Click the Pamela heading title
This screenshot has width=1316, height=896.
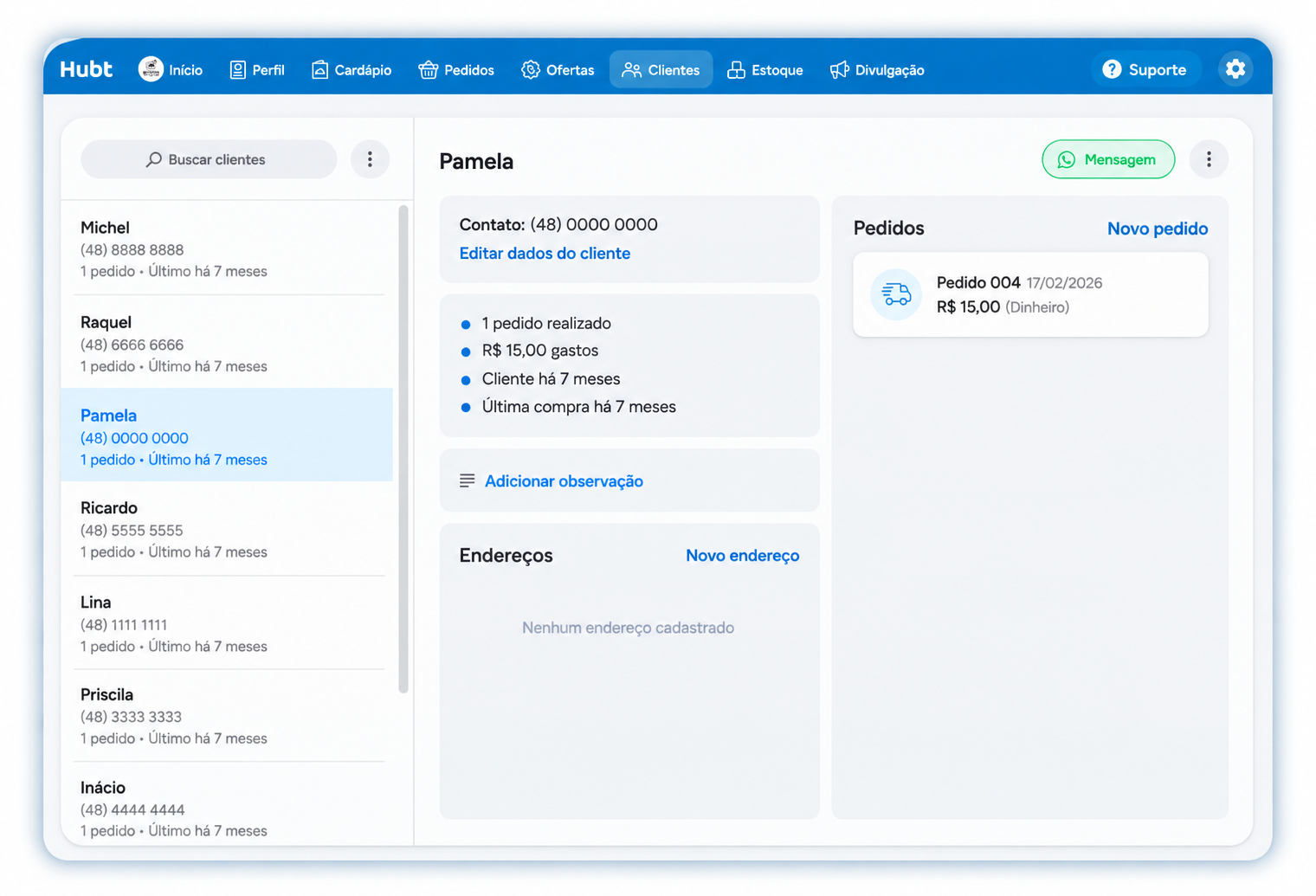click(476, 162)
